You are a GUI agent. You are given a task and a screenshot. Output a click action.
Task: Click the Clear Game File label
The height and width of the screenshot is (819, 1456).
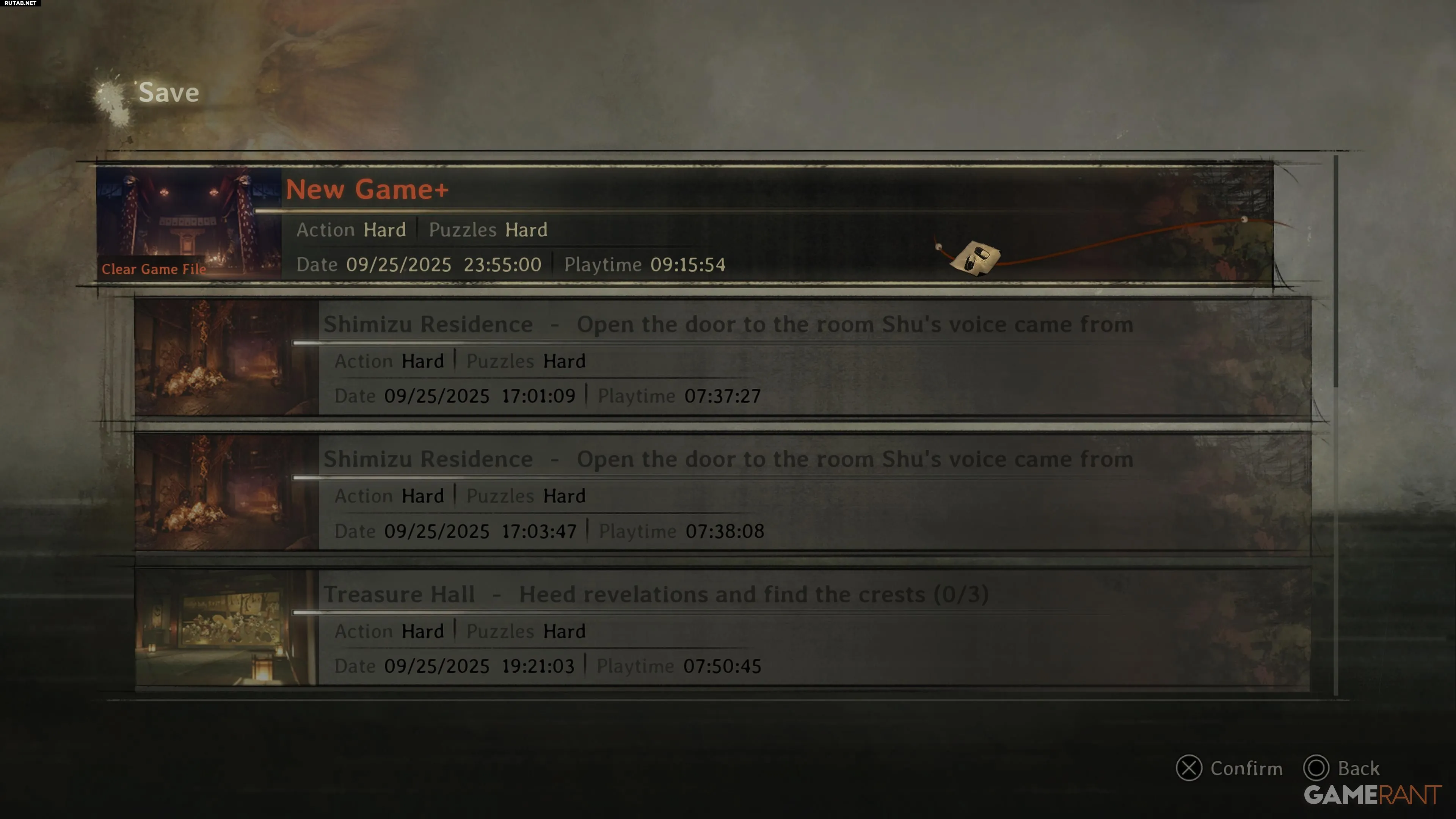click(x=154, y=269)
